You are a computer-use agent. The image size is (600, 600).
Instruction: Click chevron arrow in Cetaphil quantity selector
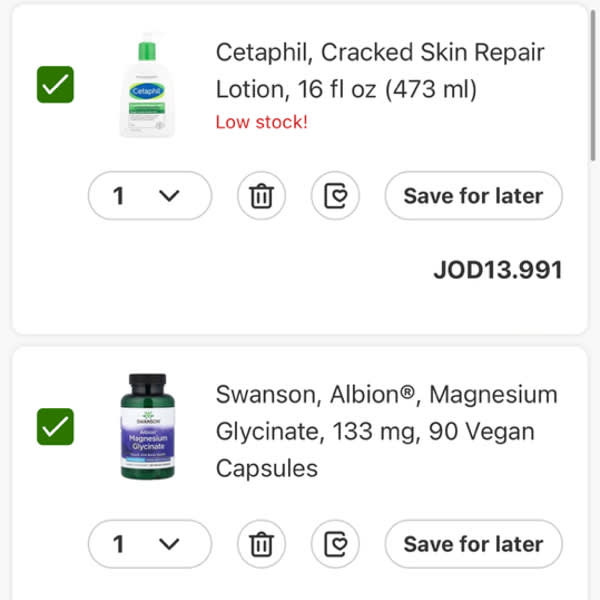[169, 196]
